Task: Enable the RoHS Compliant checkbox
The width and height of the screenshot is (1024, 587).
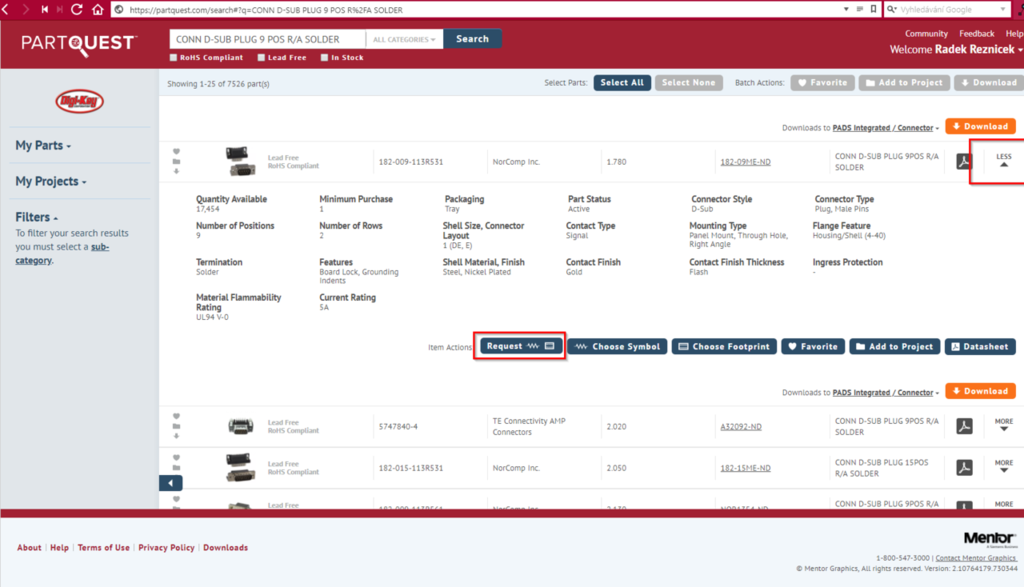Action: point(173,58)
